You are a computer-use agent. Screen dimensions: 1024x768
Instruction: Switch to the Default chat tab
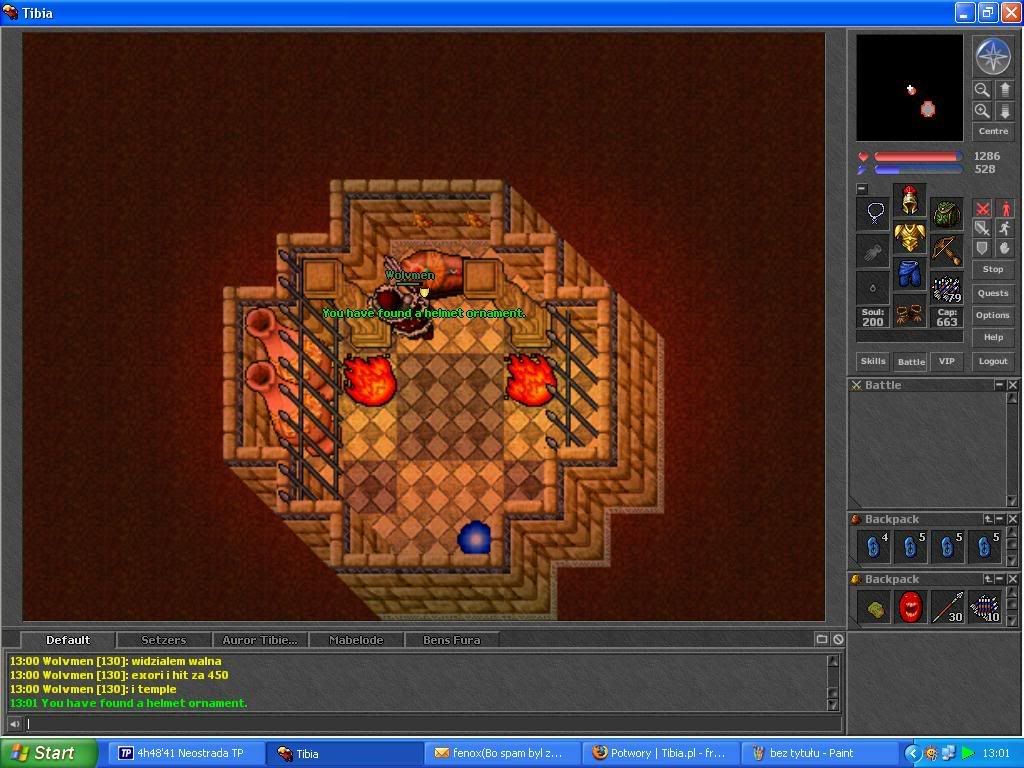[x=68, y=640]
